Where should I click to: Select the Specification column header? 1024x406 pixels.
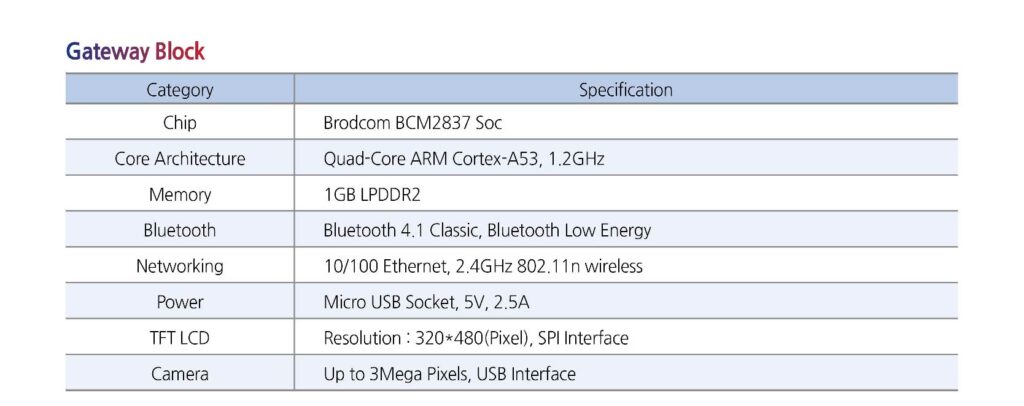click(x=626, y=89)
